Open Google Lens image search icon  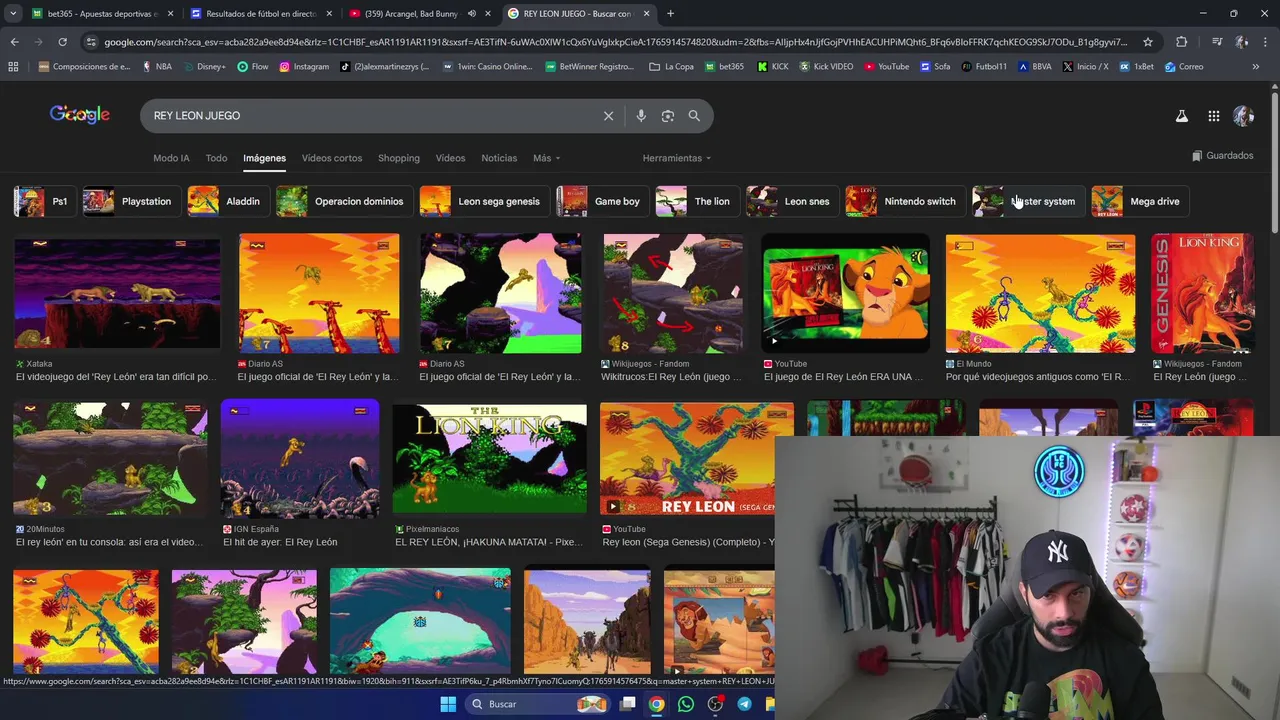[x=668, y=116]
